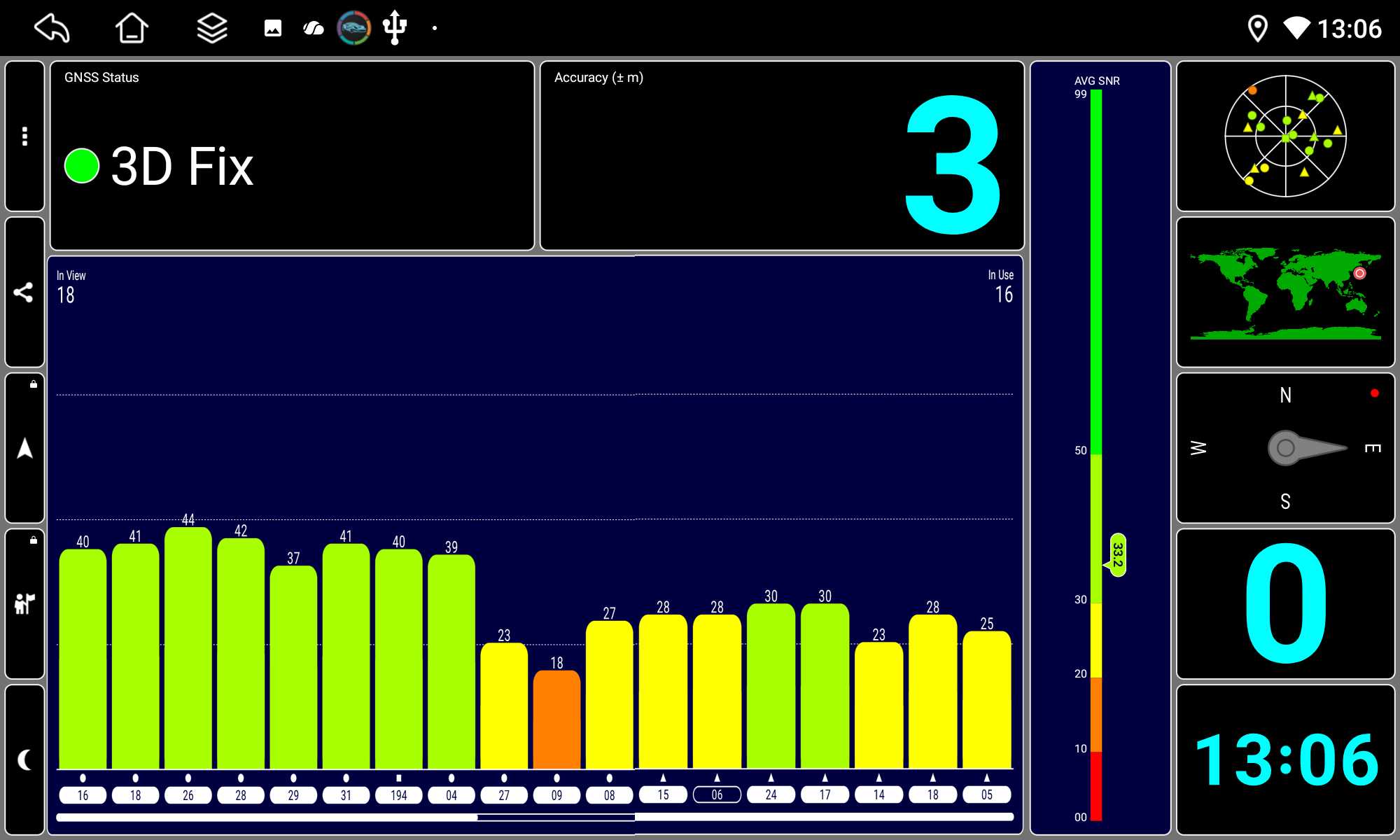Select the highlighted satellite 06 label
Screen dimensions: 1400x840
(717, 794)
